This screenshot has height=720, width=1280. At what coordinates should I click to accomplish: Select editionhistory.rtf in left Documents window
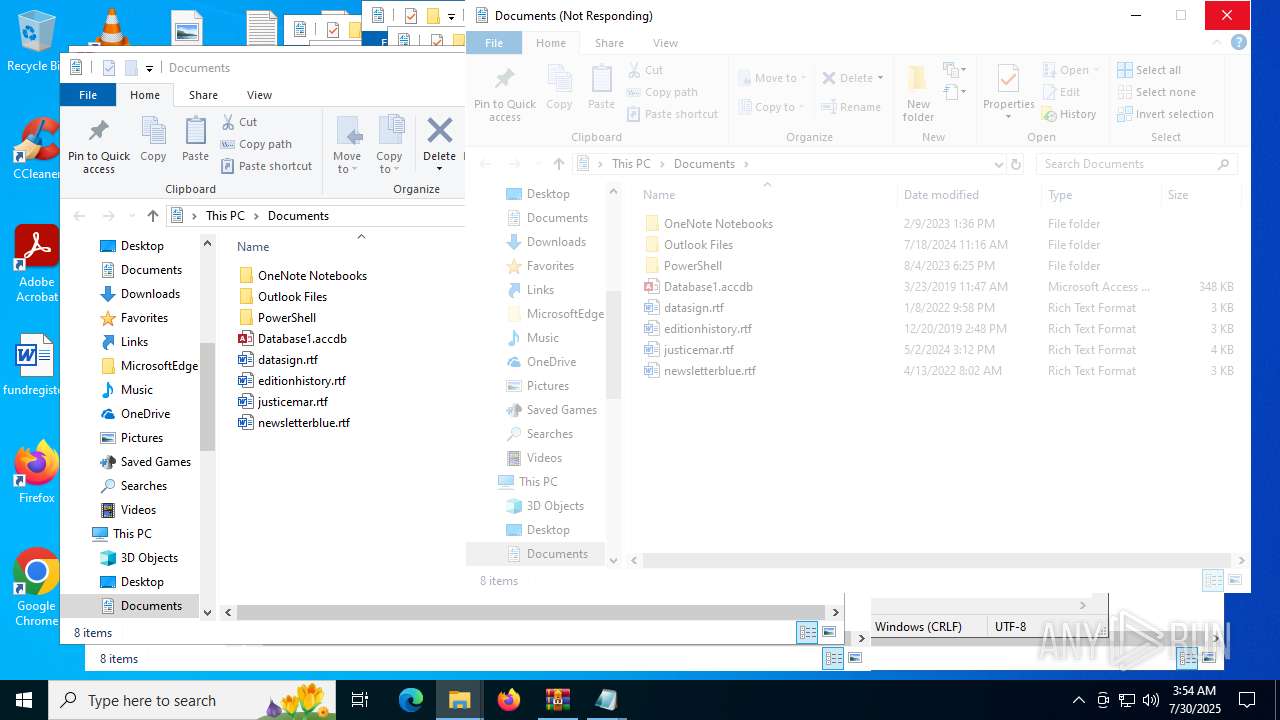coord(292,380)
